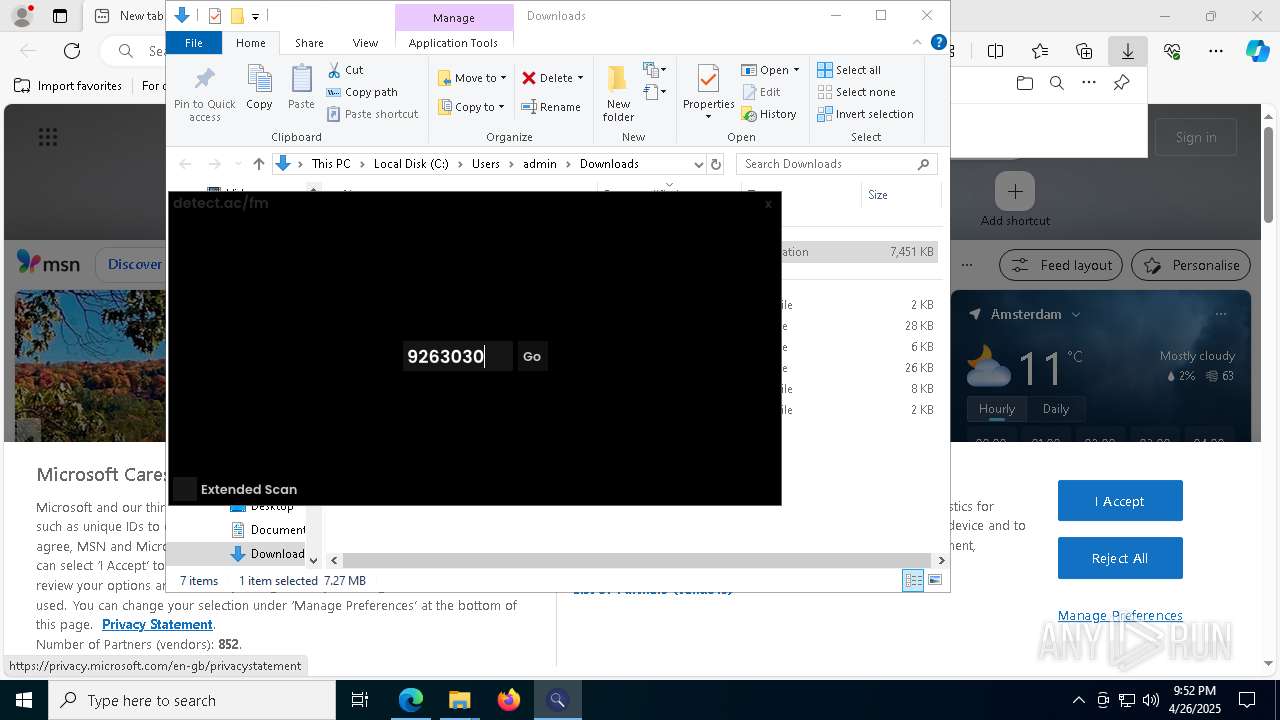The image size is (1280, 720).
Task: Click Users in the address breadcrumb
Action: pos(486,164)
